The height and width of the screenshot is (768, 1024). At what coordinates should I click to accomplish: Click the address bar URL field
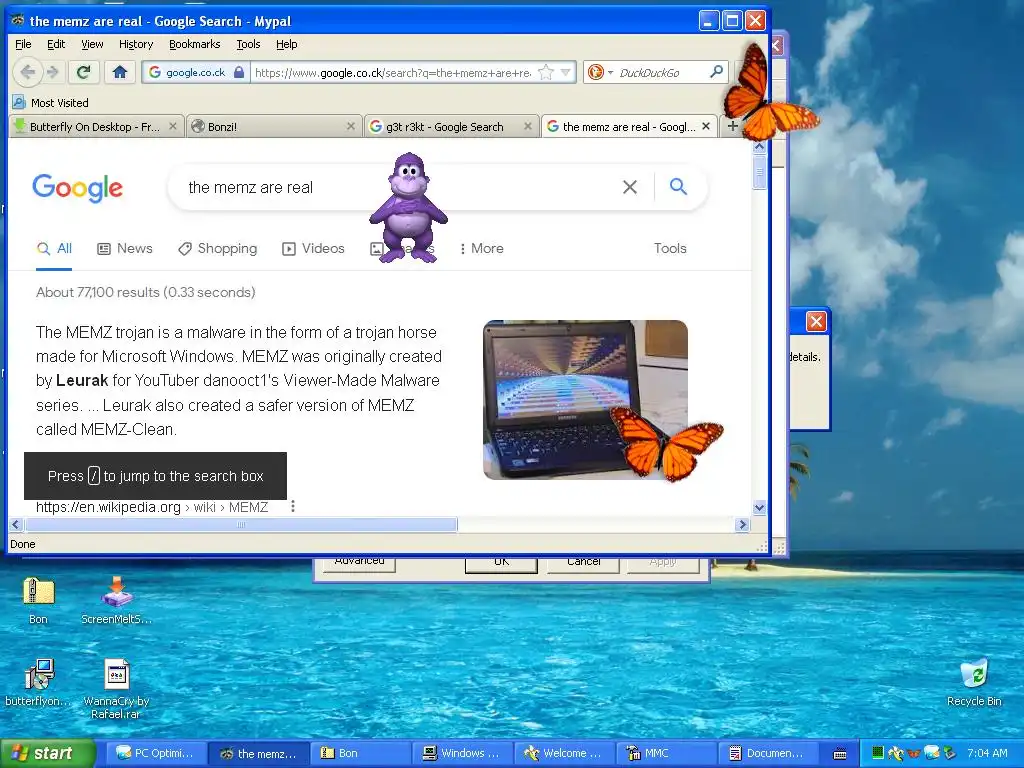(393, 72)
